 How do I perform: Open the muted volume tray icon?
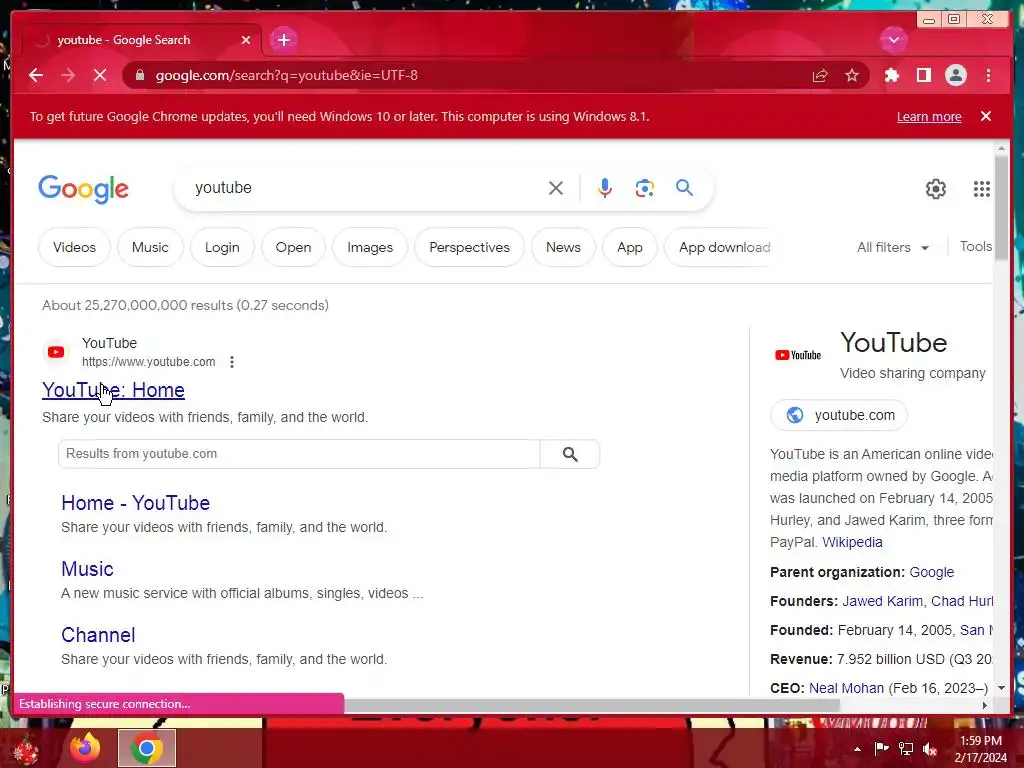point(930,749)
